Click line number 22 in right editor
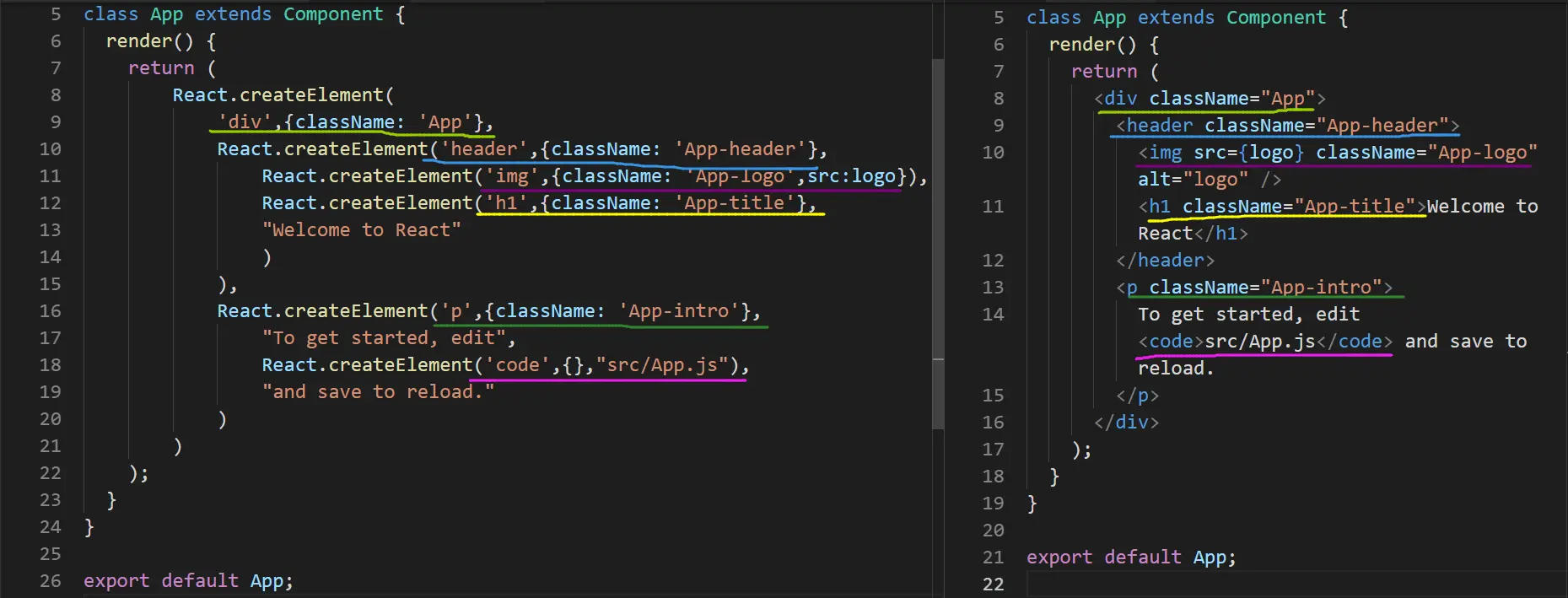 point(994,585)
